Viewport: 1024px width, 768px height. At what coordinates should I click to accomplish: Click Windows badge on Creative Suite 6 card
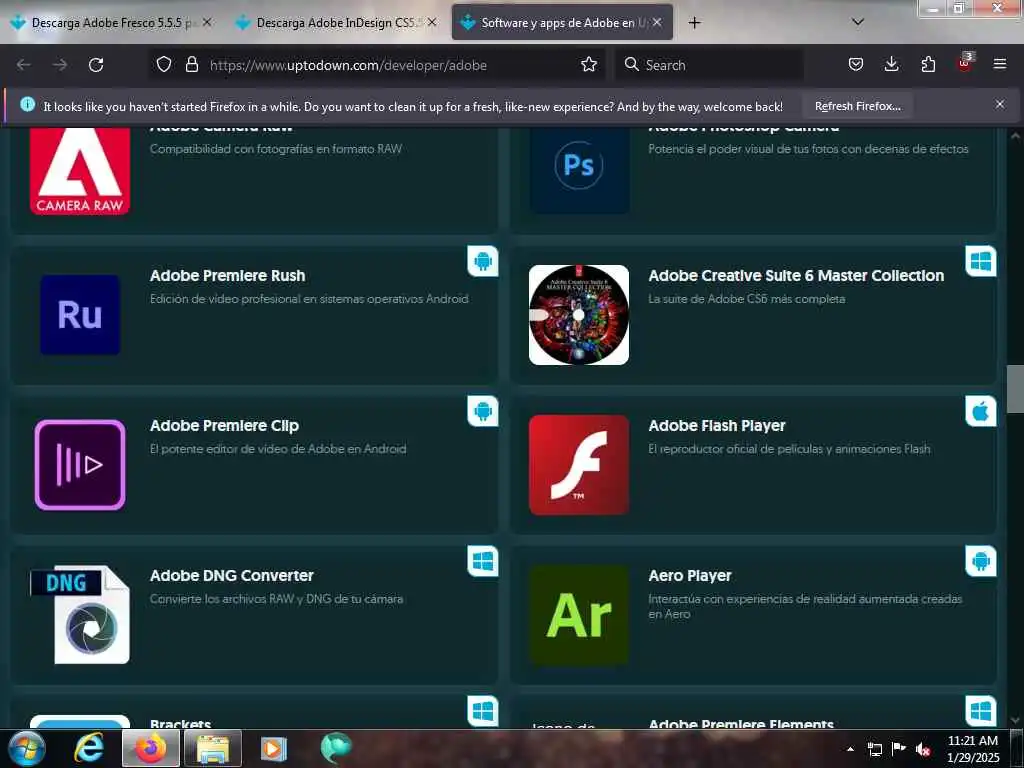[981, 261]
